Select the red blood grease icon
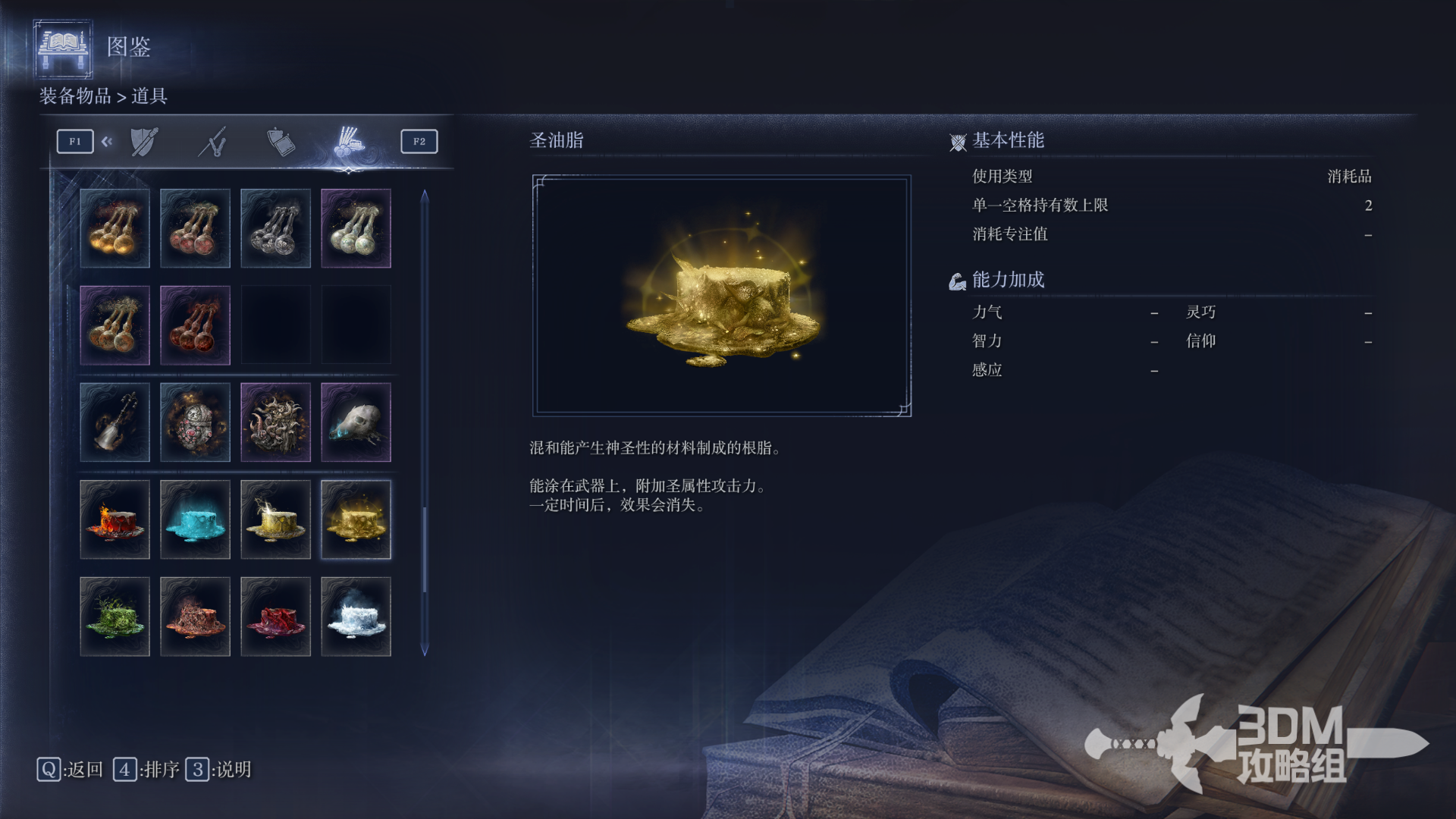Image resolution: width=1456 pixels, height=819 pixels. click(x=275, y=617)
